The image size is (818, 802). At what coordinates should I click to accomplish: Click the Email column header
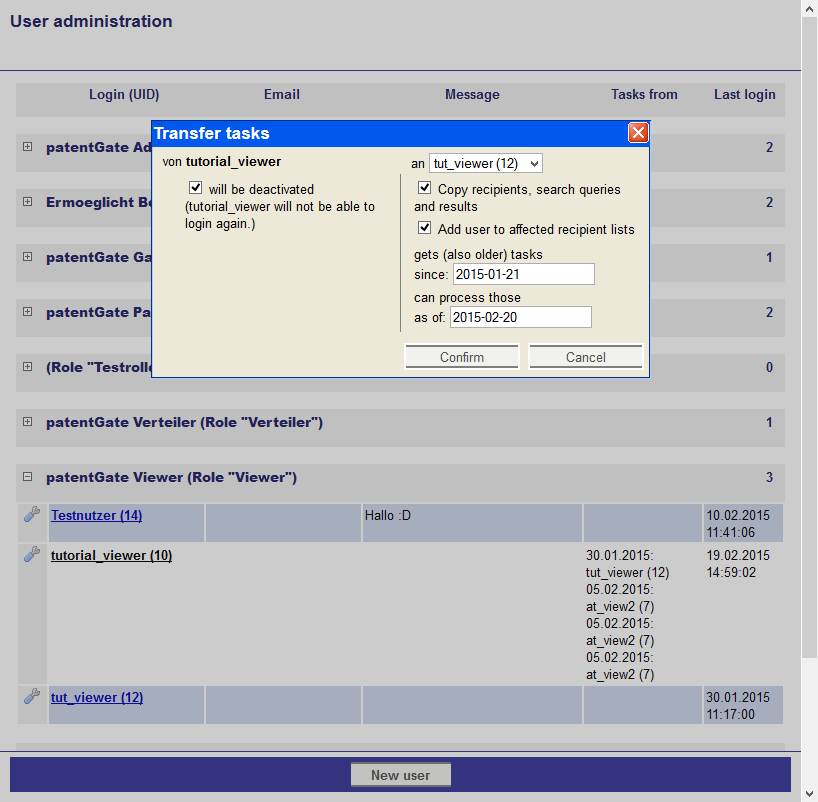(x=282, y=94)
